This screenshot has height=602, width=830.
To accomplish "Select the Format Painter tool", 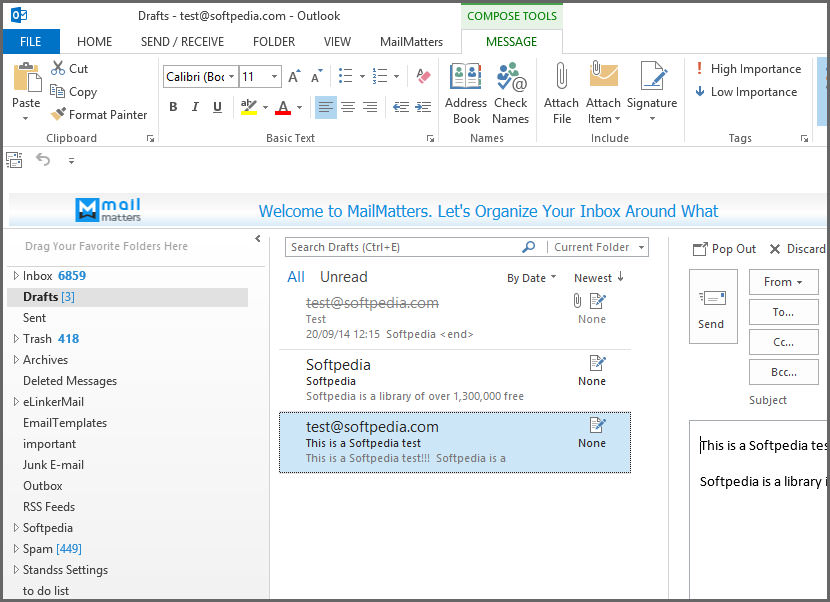I will click(x=99, y=115).
